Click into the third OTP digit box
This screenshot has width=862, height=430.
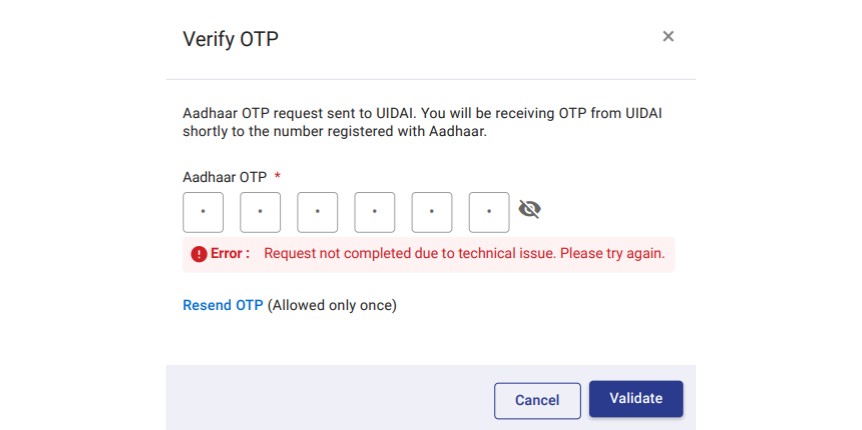[317, 212]
